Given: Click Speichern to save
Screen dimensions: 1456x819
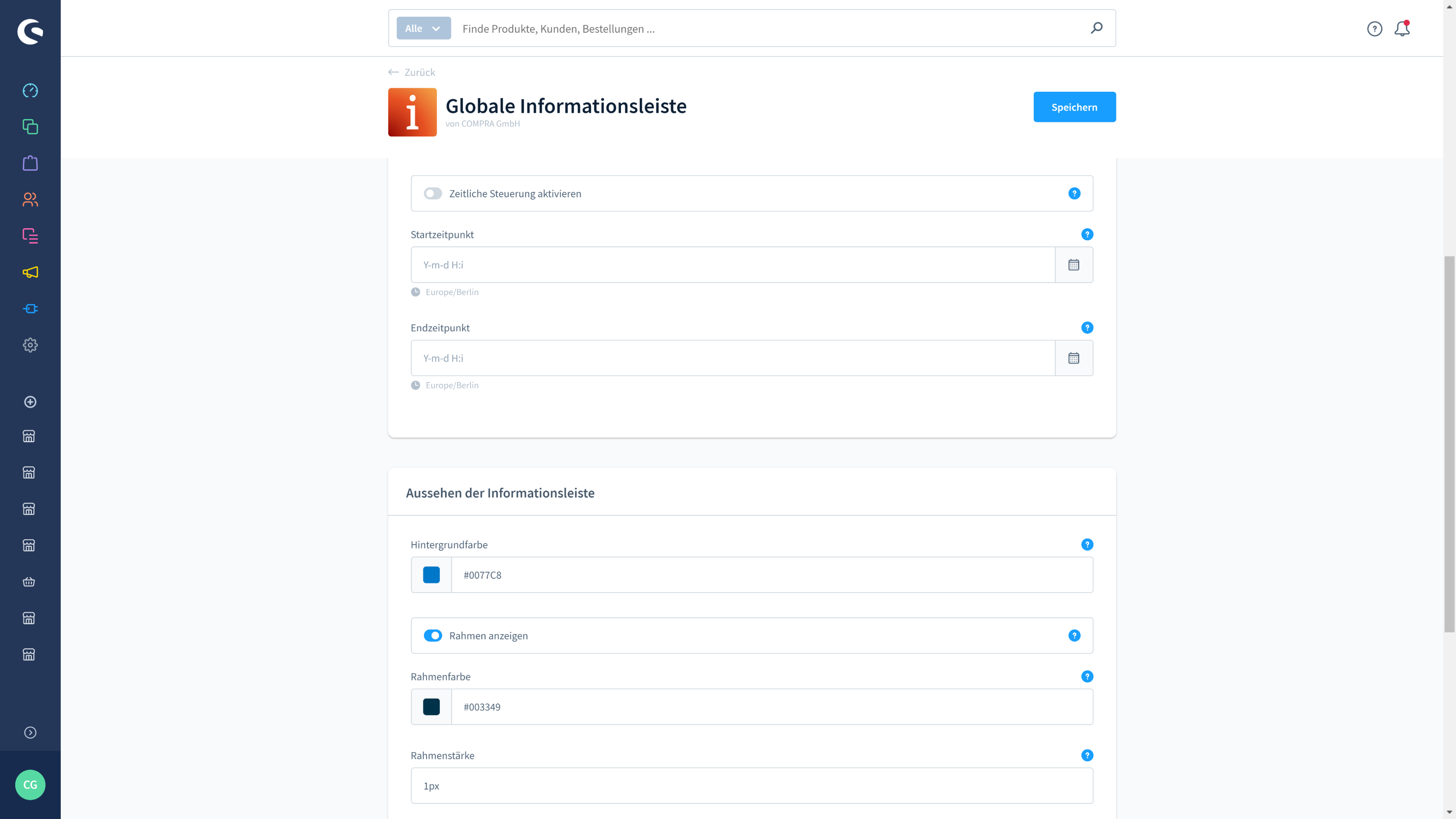Looking at the screenshot, I should (x=1075, y=107).
